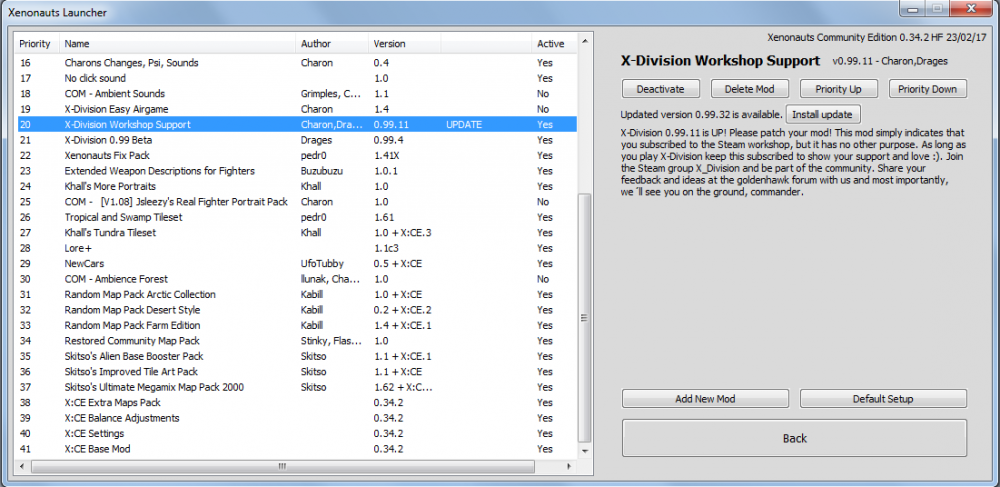Click the horizontal scrollbar thumb
Image resolution: width=1000 pixels, height=487 pixels.
point(283,467)
